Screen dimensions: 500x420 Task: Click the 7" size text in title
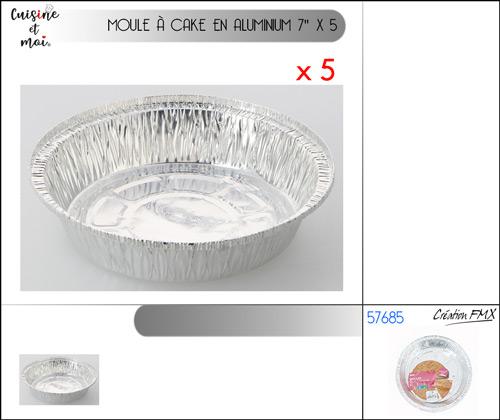tap(304, 25)
